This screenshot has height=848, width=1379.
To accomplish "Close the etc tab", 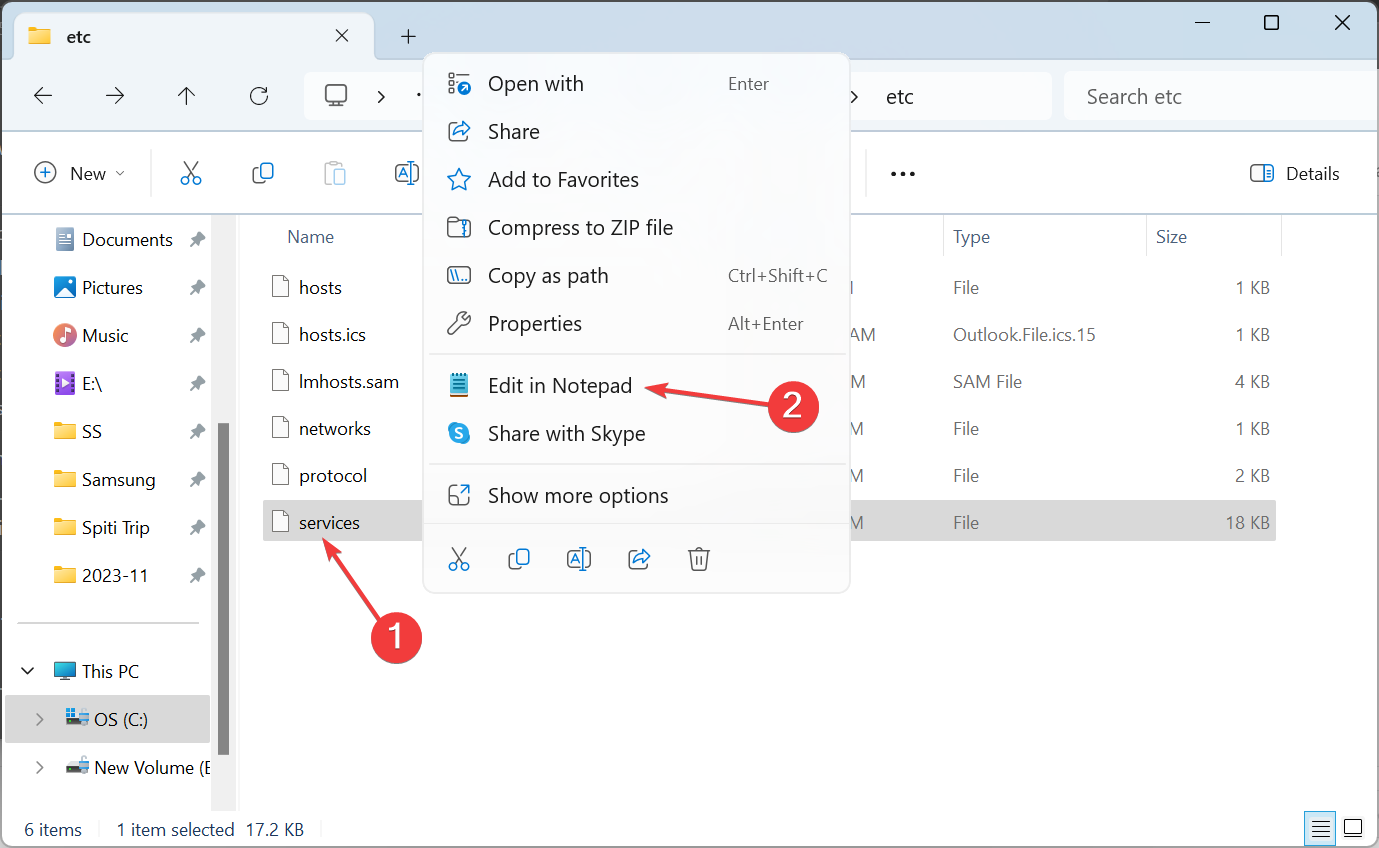I will click(342, 36).
